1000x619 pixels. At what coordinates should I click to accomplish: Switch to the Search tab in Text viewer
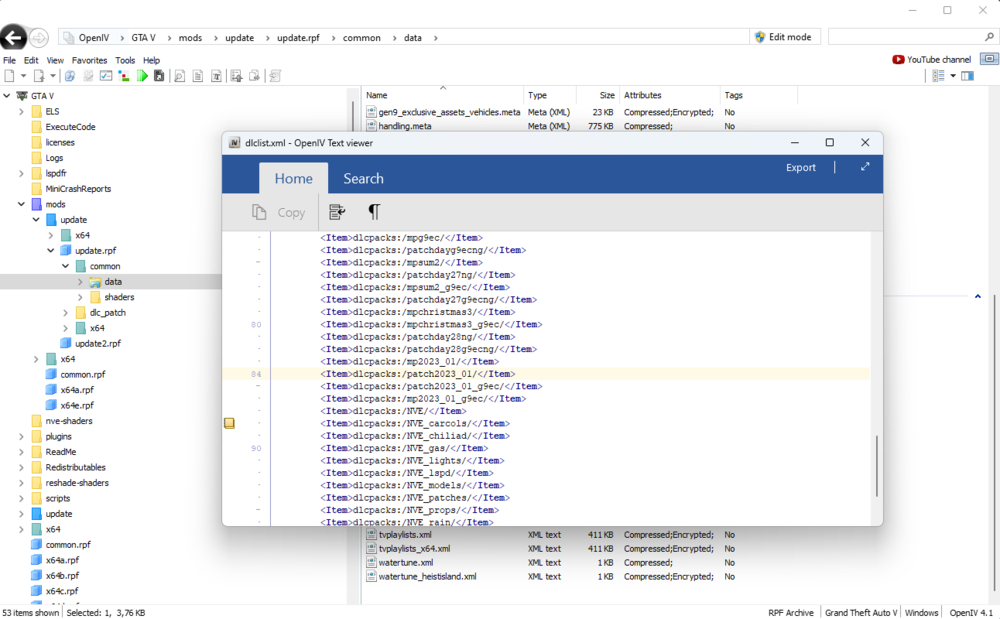(364, 178)
